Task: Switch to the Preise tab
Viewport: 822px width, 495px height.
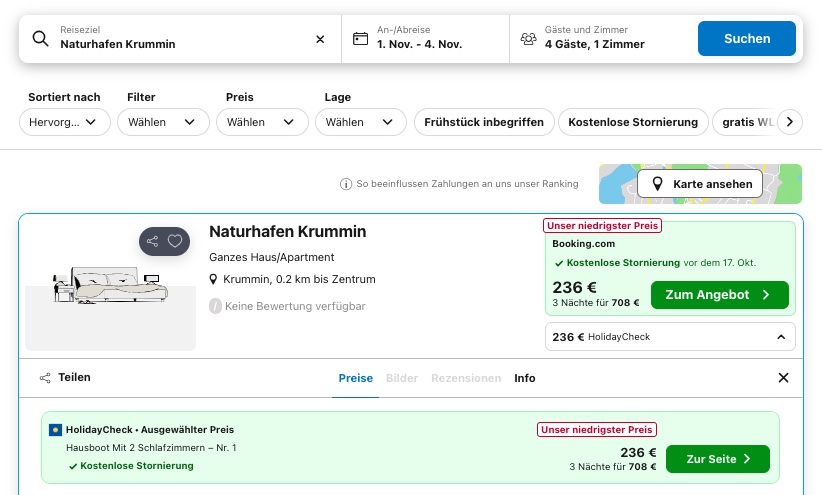Action: tap(355, 378)
